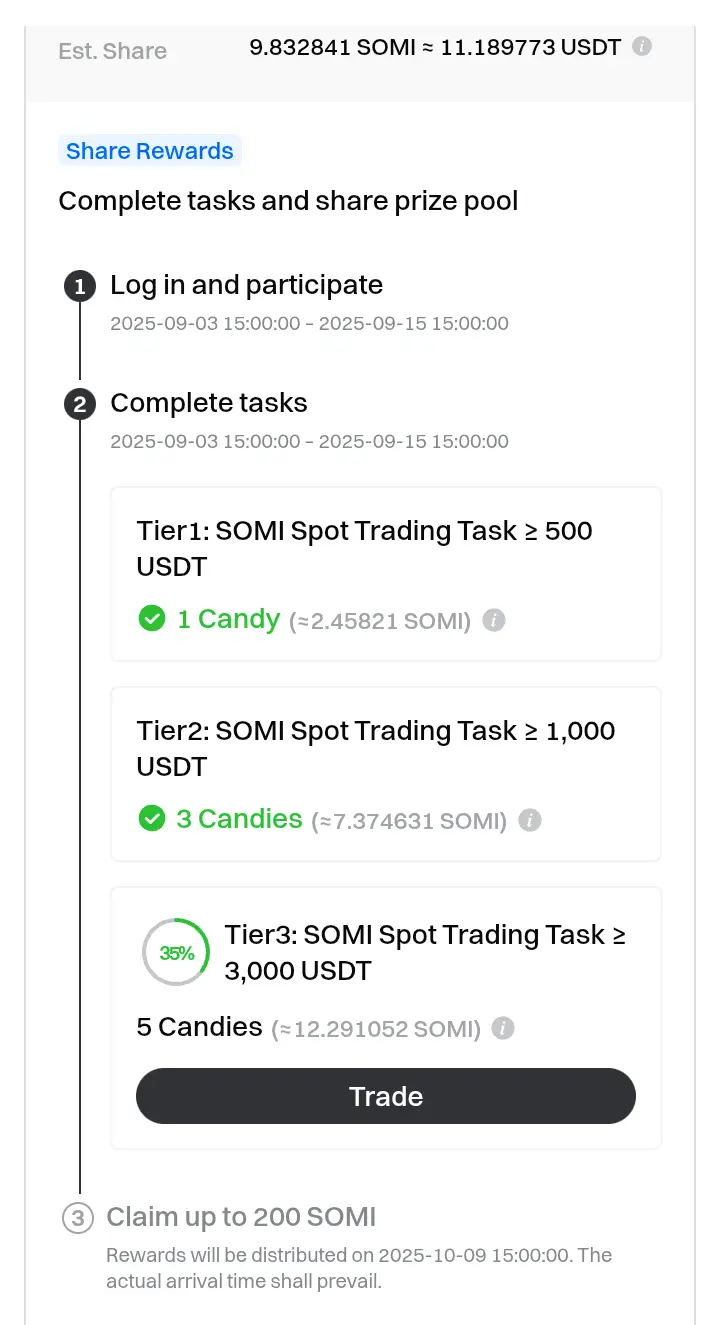Open Tier1 SOMI Spot Trading Task card
The width and height of the screenshot is (720, 1325).
coord(386,574)
